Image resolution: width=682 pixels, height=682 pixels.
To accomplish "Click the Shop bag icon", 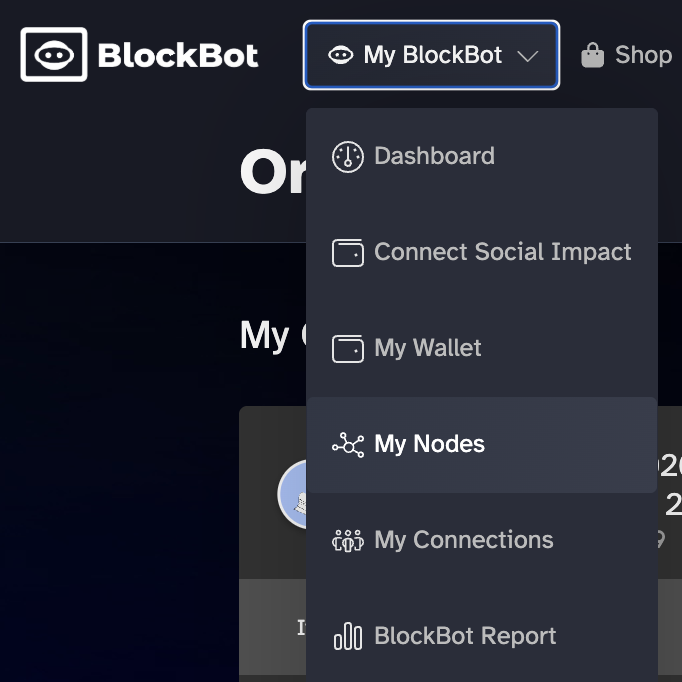I will coord(592,55).
